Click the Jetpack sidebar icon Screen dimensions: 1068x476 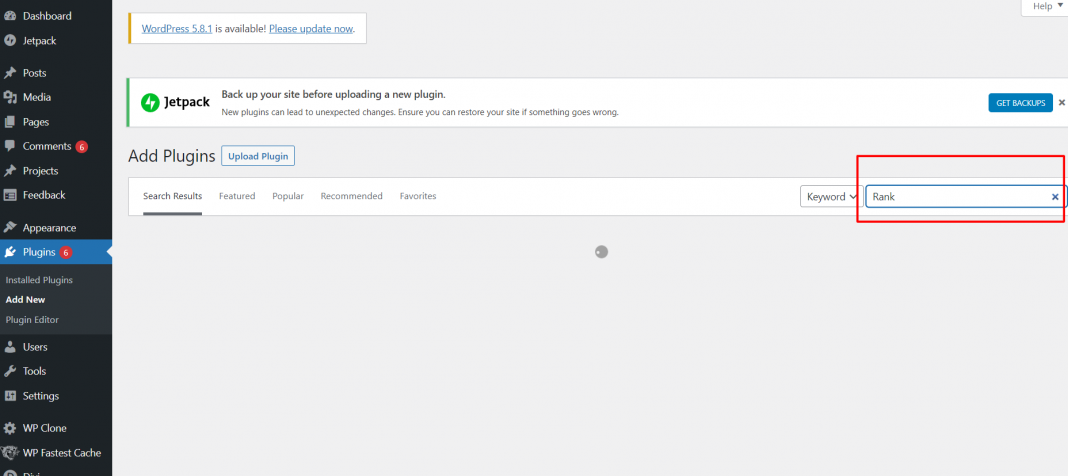[x=10, y=40]
